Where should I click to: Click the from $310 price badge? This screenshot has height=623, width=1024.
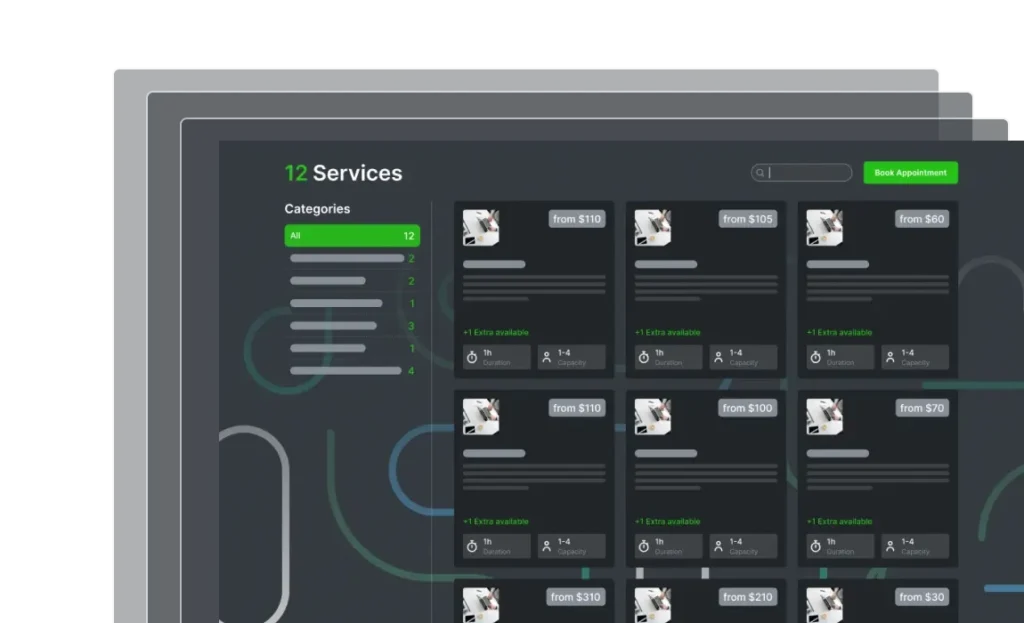click(x=575, y=597)
